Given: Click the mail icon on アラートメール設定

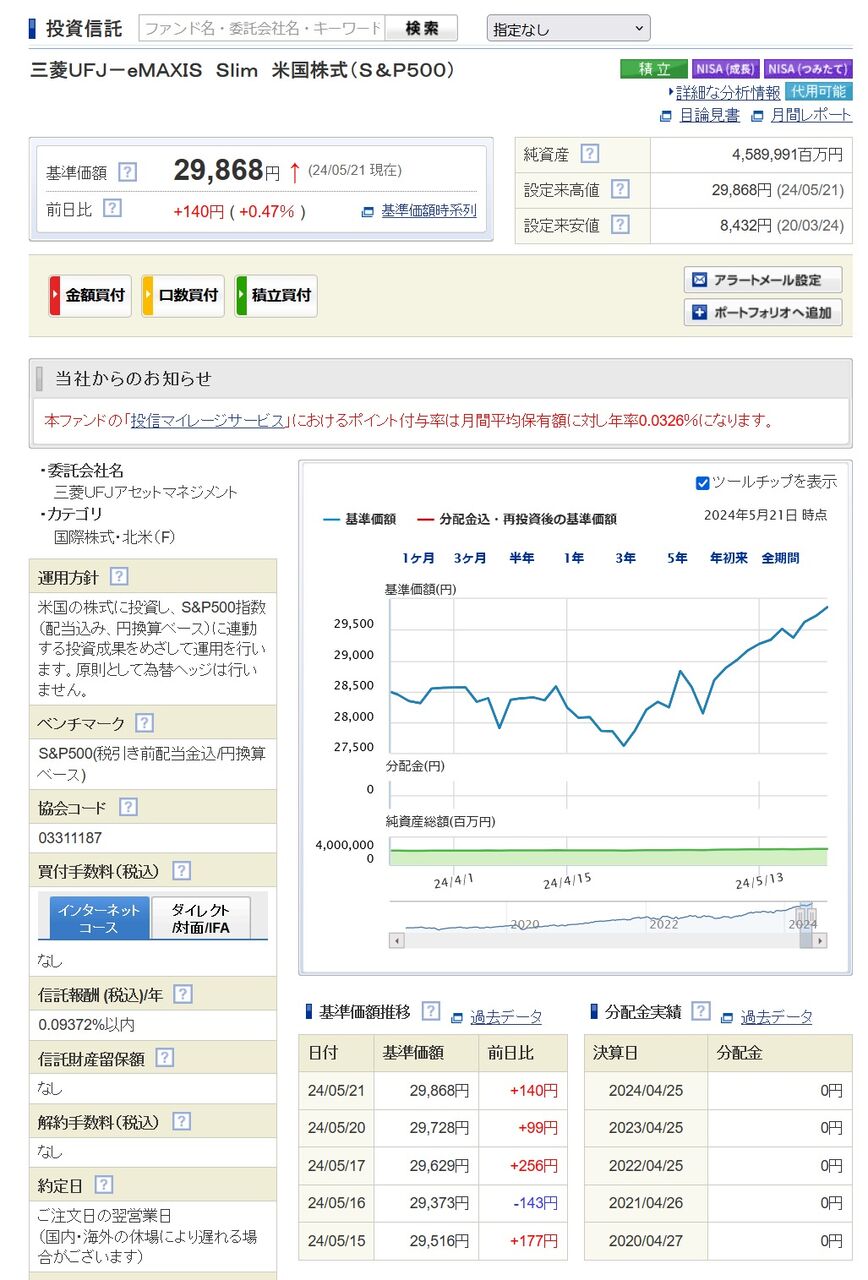Looking at the screenshot, I should (x=700, y=280).
